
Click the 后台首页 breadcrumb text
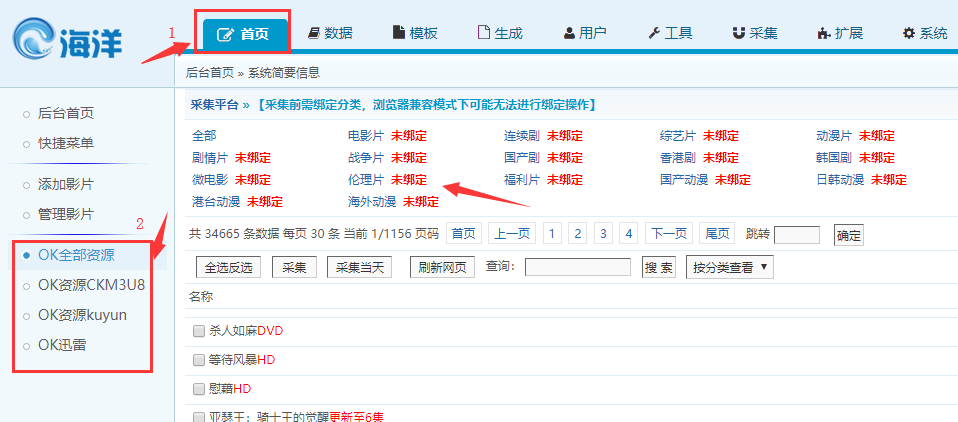click(210, 73)
